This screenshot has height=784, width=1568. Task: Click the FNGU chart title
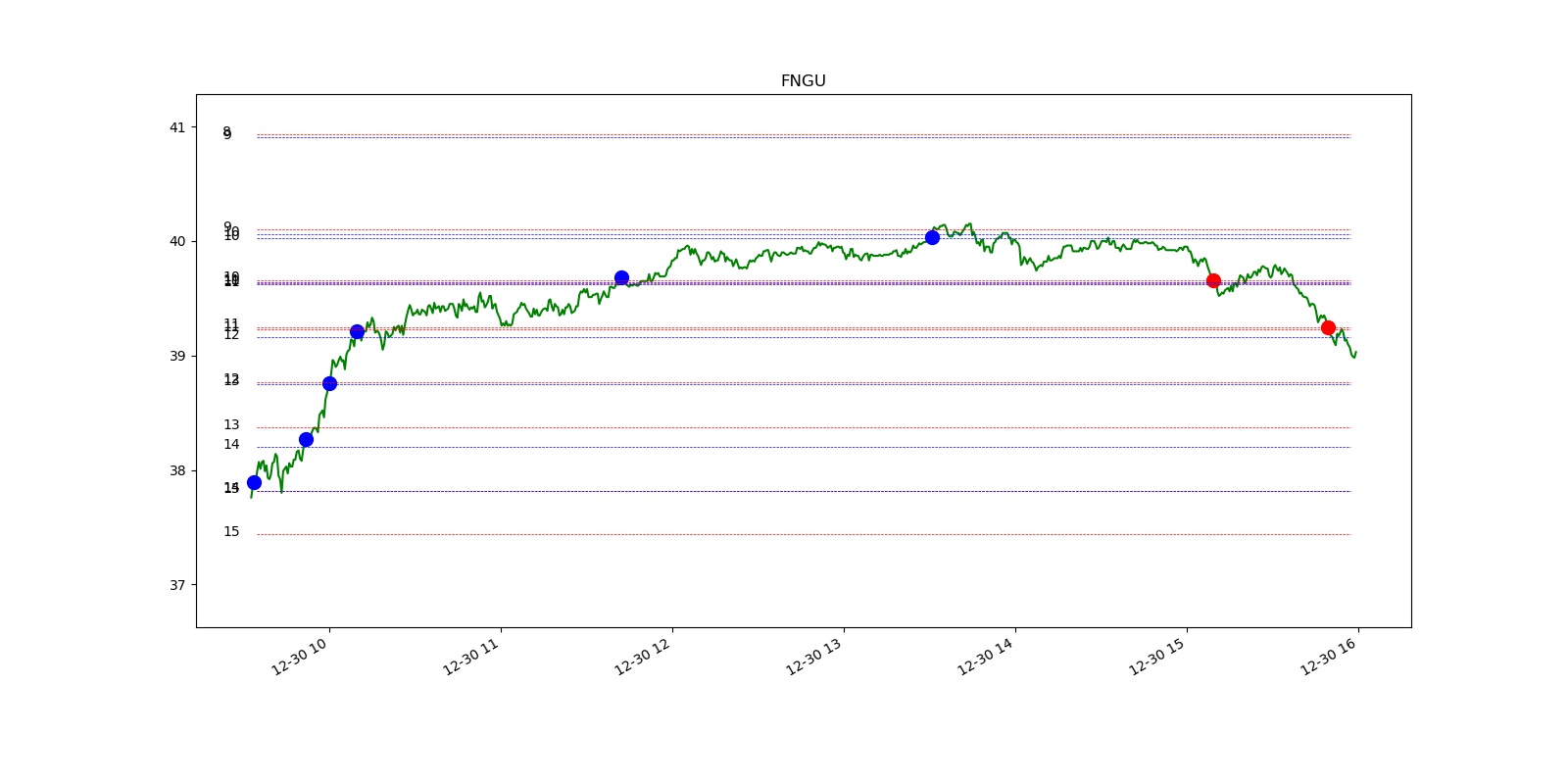click(803, 81)
